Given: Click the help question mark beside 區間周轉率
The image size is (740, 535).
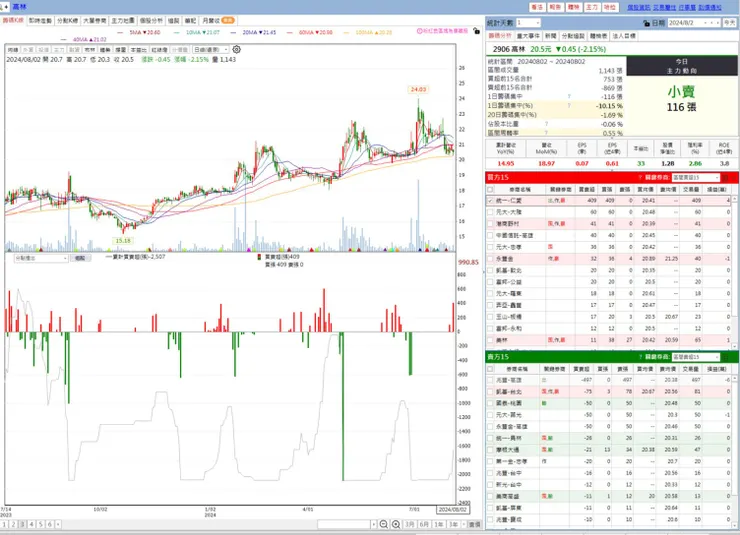Looking at the screenshot, I should coord(546,133).
